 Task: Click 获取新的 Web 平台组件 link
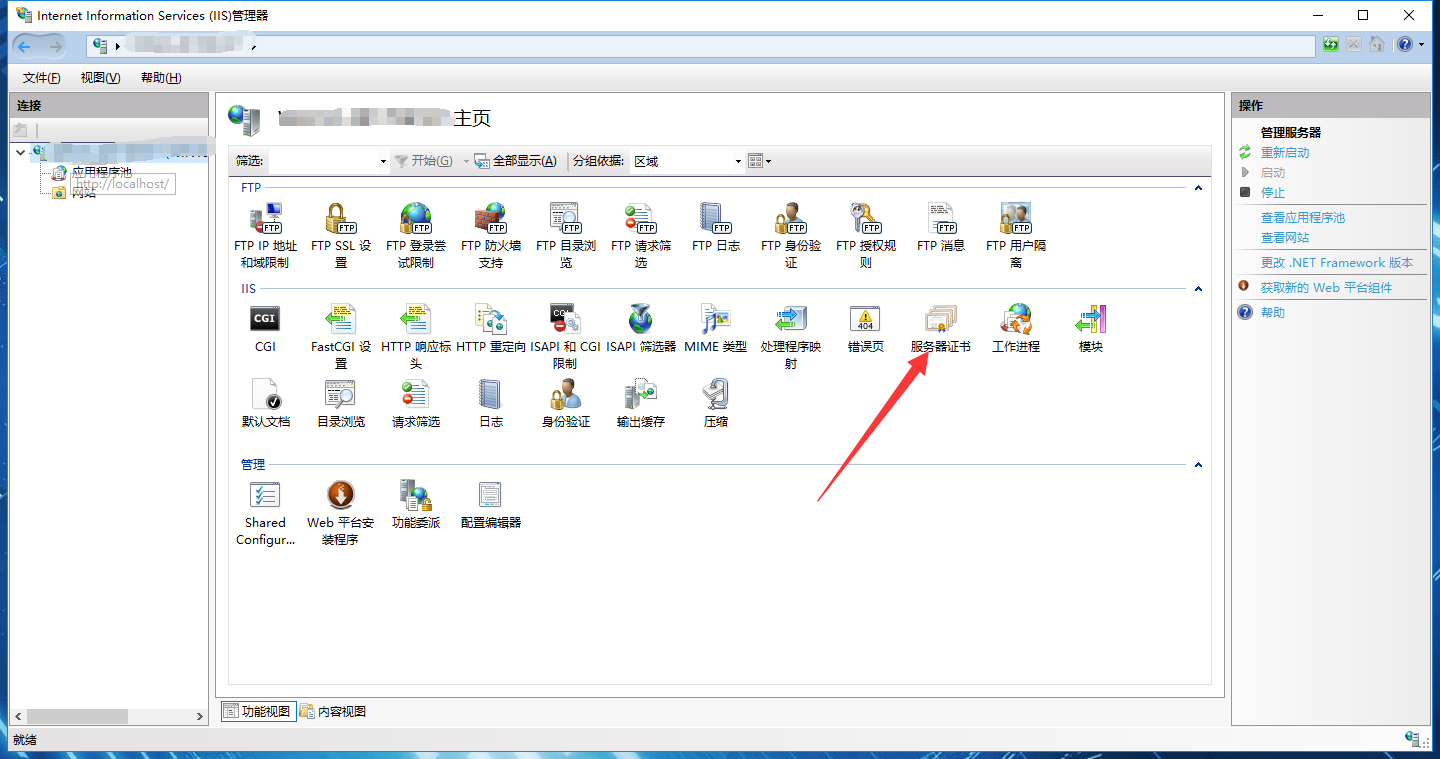point(1325,288)
